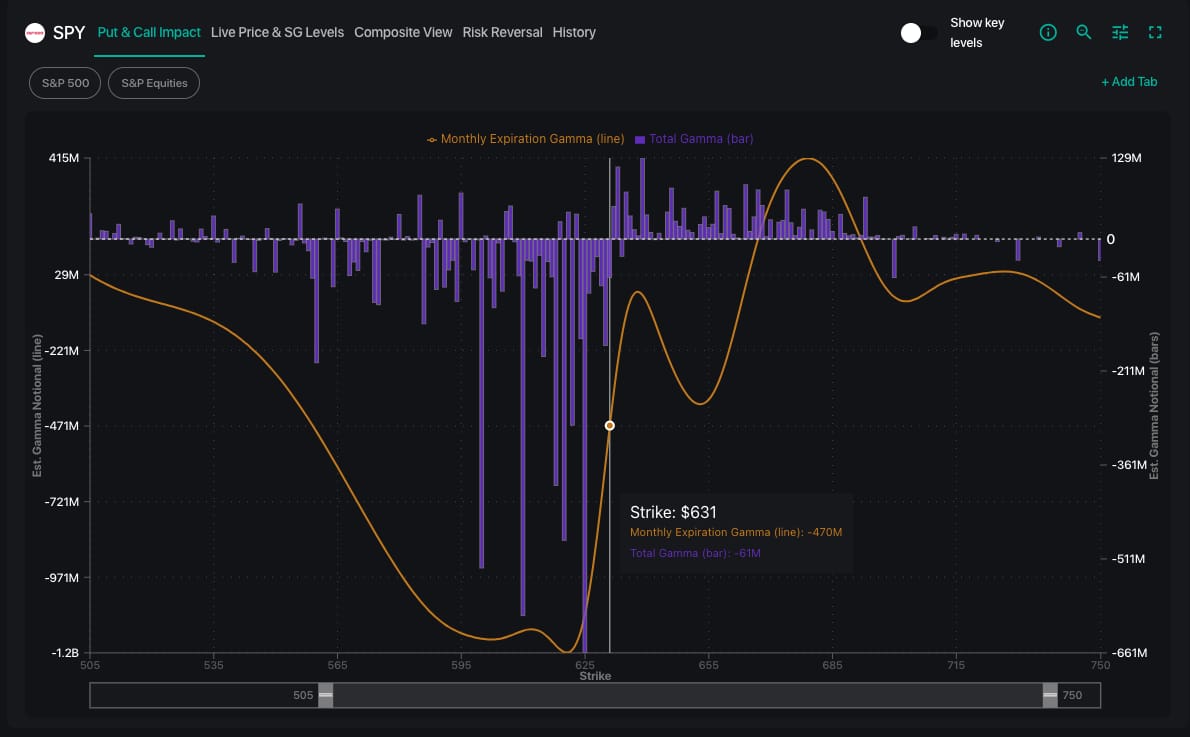Click the -1.2B left axis label
The image size is (1190, 737).
tap(65, 653)
